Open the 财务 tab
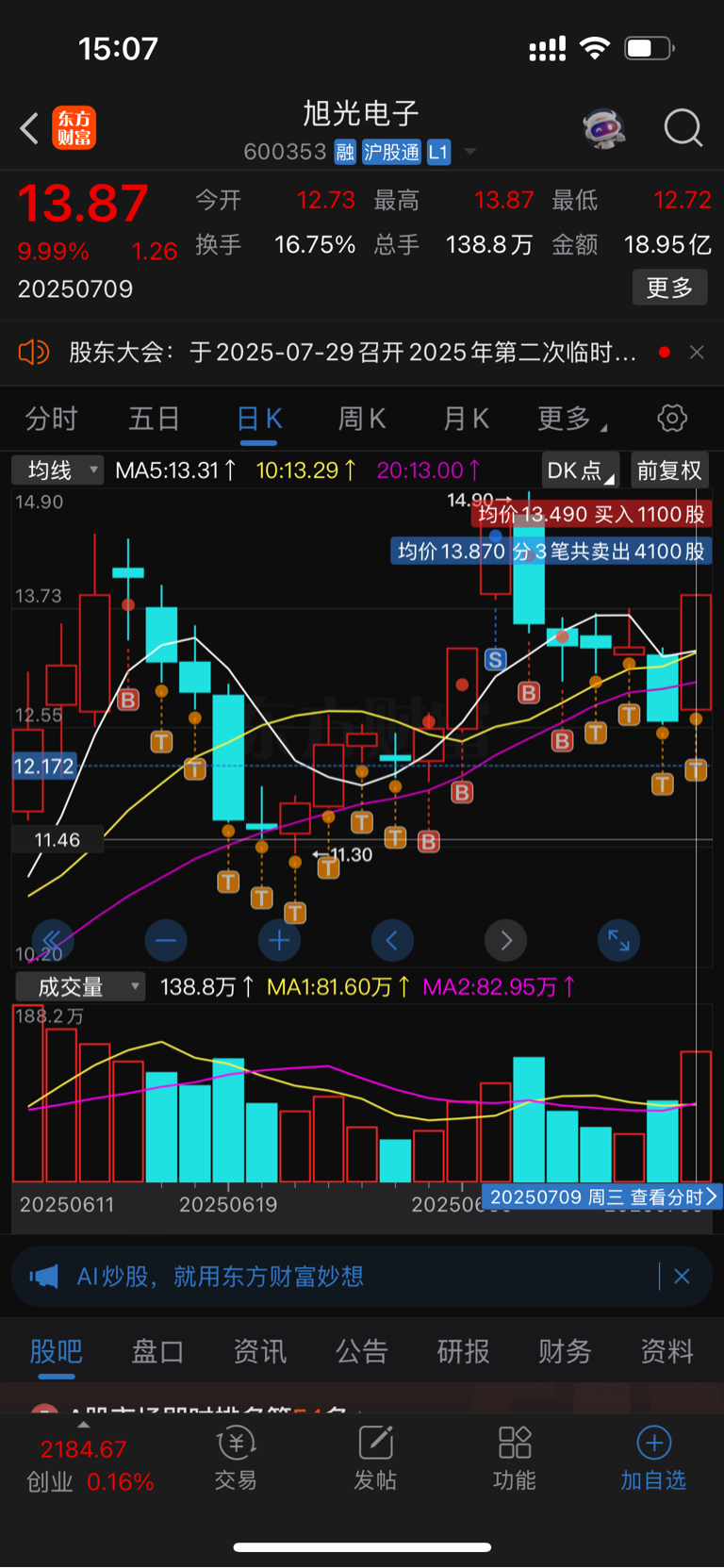The image size is (724, 1568). tap(565, 1351)
